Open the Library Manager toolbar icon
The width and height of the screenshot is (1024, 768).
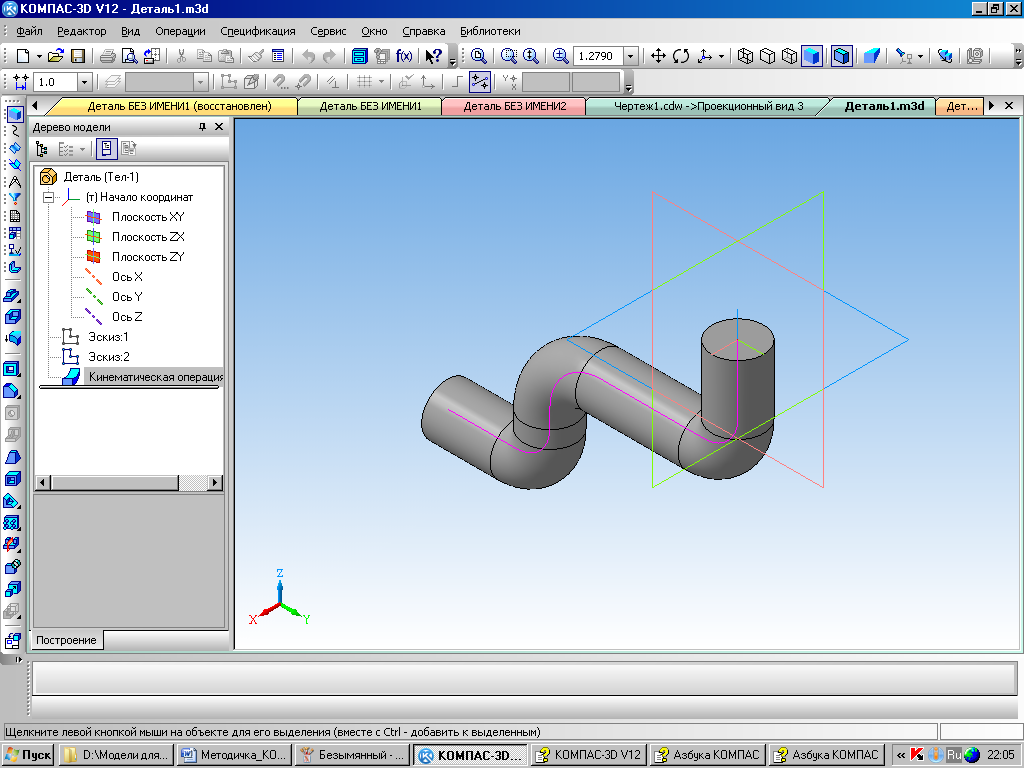click(x=360, y=56)
